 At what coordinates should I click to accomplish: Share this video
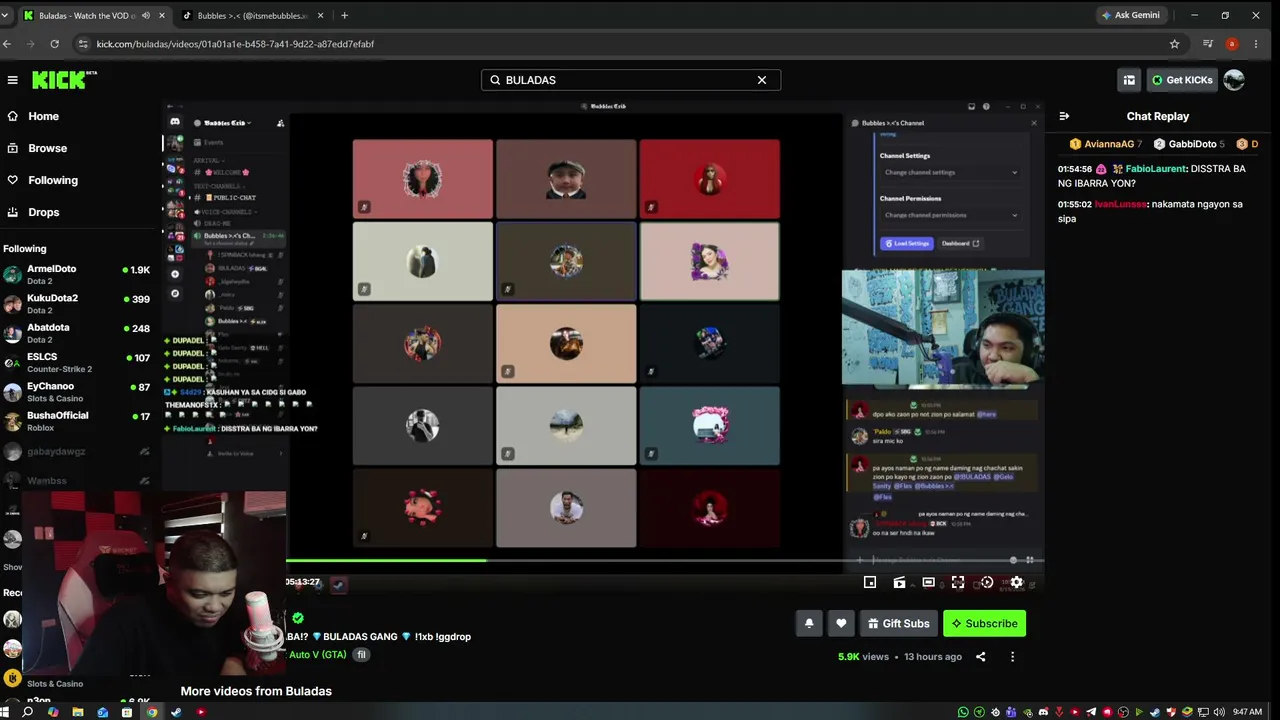click(x=980, y=657)
